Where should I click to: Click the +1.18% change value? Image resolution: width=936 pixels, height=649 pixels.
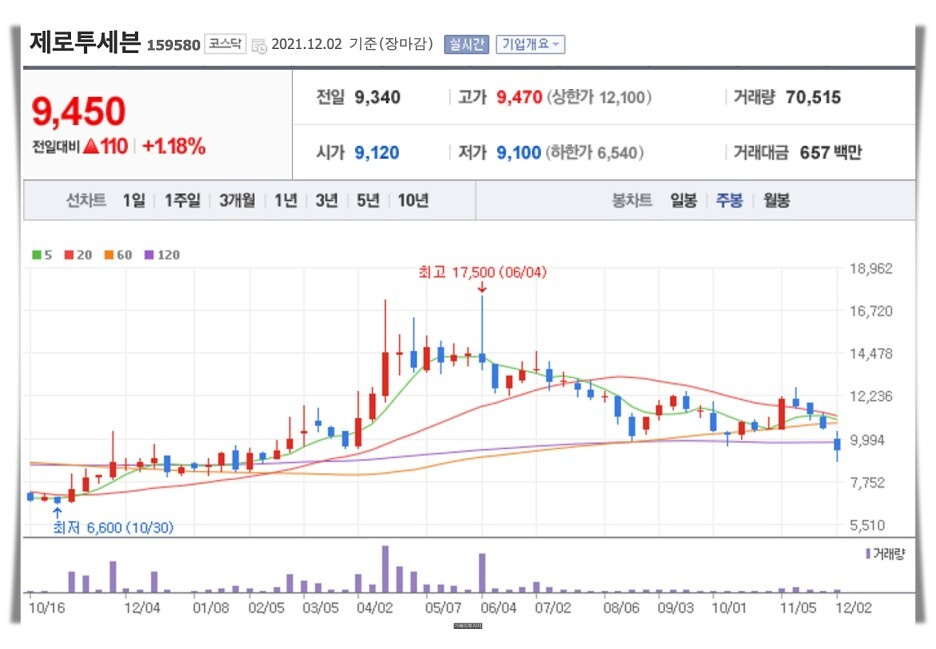pos(174,146)
